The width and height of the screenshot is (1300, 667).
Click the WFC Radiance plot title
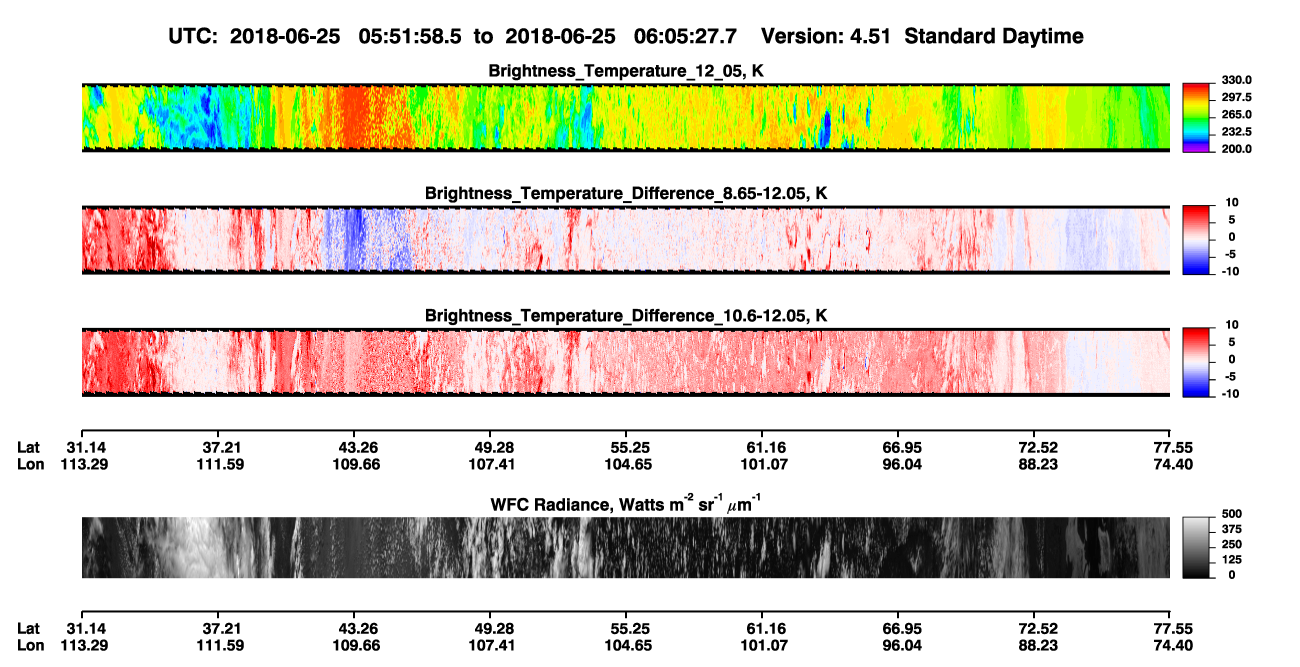pyautogui.click(x=626, y=504)
